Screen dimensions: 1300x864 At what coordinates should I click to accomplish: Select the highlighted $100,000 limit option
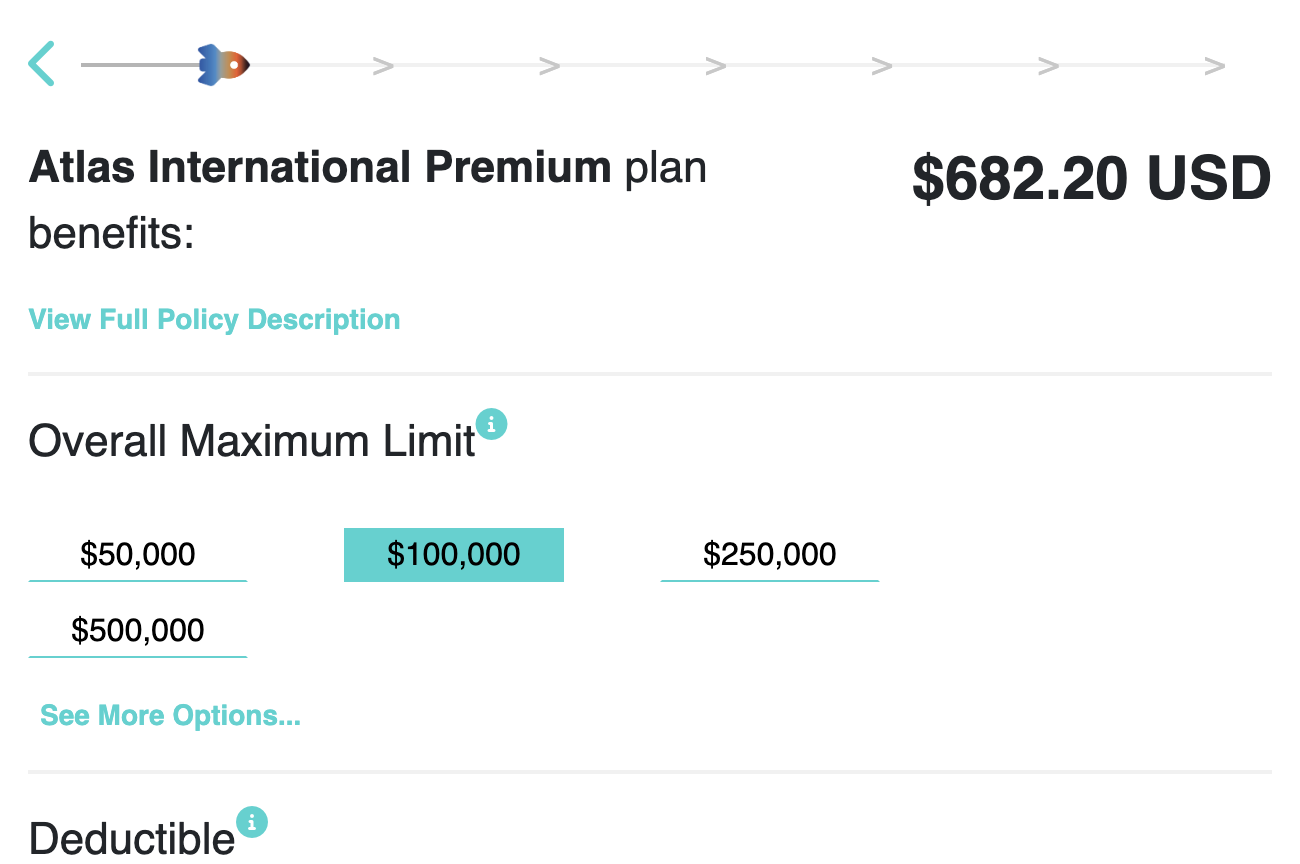click(x=454, y=554)
